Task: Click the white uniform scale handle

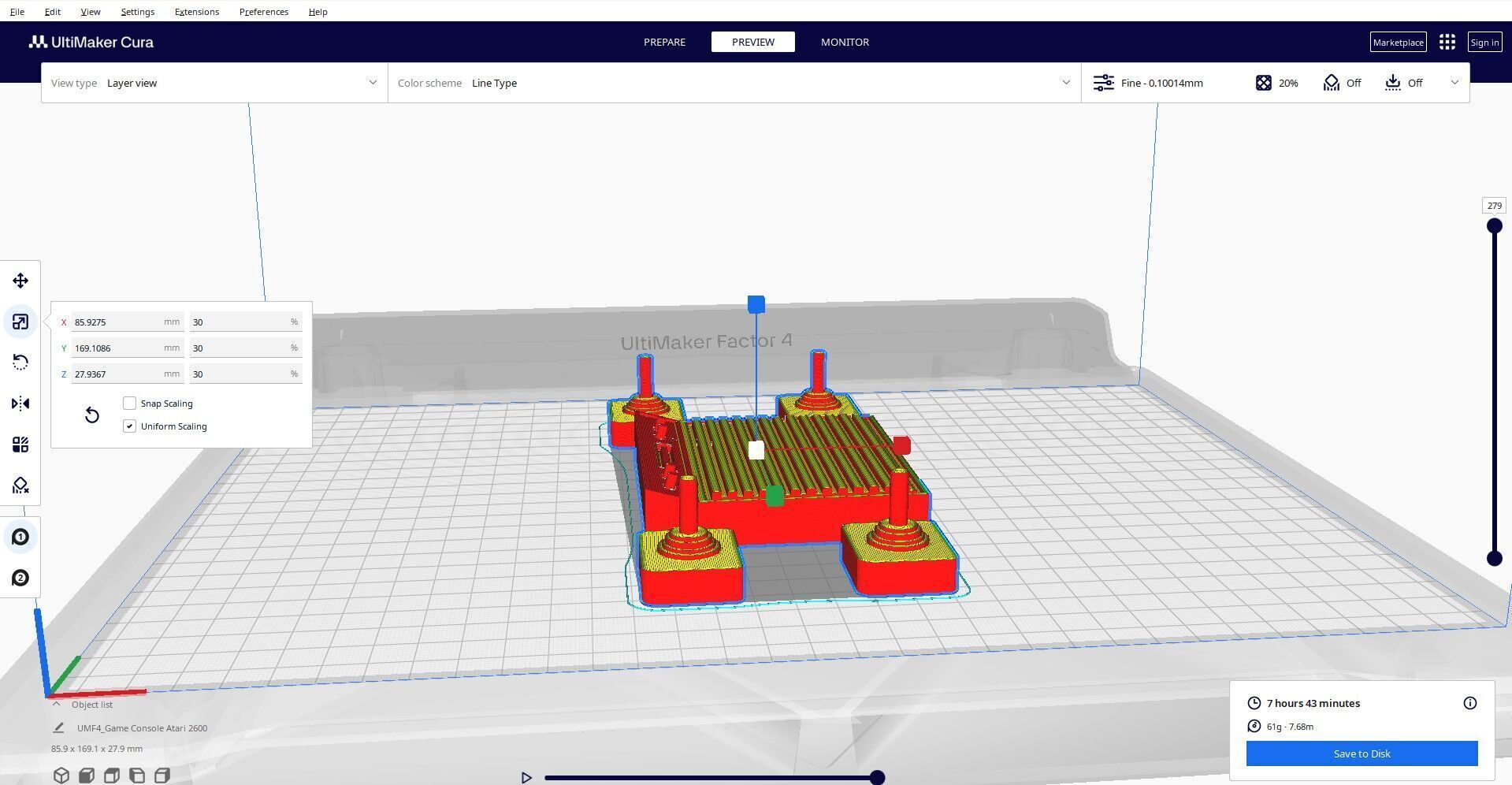Action: (x=756, y=450)
